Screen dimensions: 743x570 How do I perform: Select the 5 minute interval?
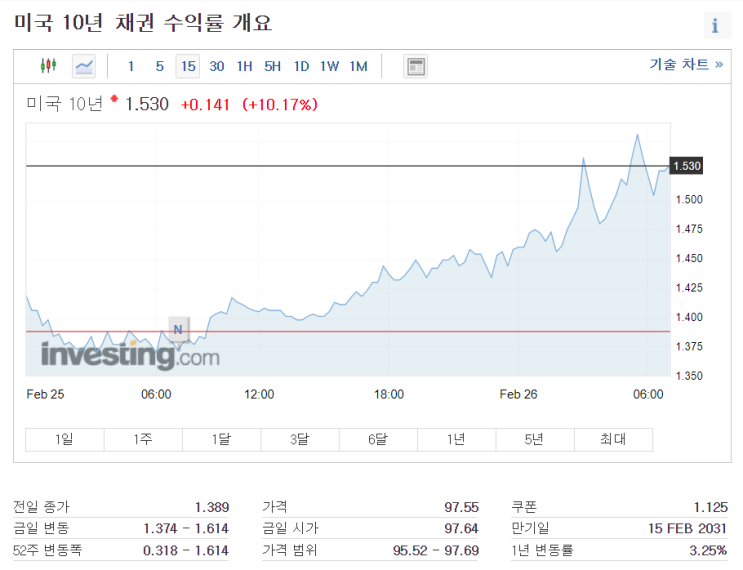point(160,66)
